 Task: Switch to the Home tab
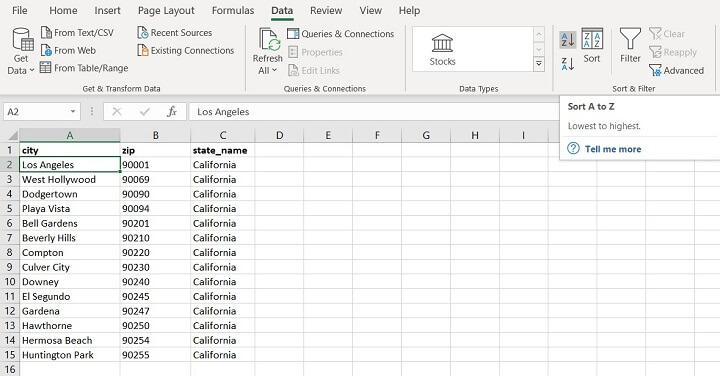(63, 11)
